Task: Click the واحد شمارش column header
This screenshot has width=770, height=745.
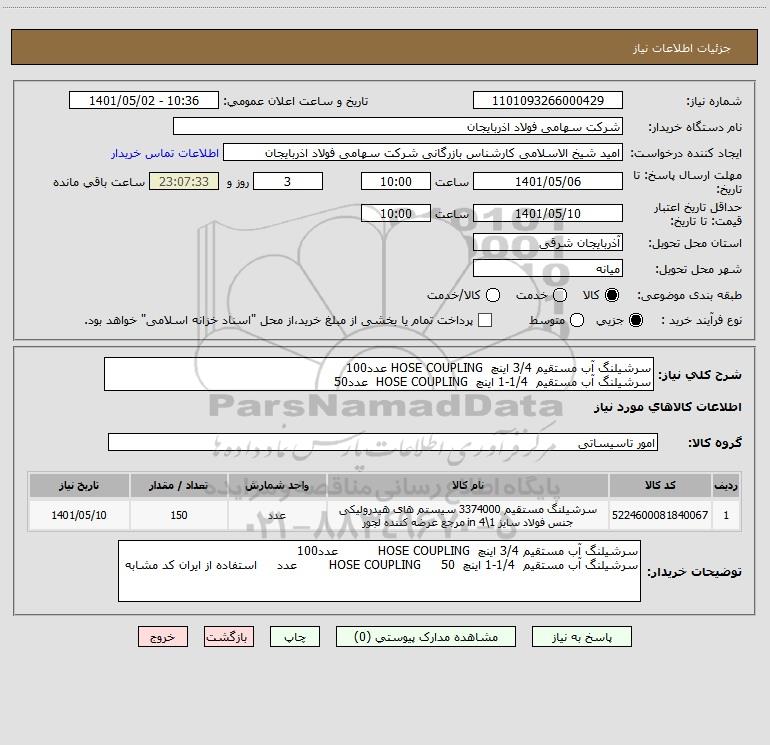Action: coord(277,485)
